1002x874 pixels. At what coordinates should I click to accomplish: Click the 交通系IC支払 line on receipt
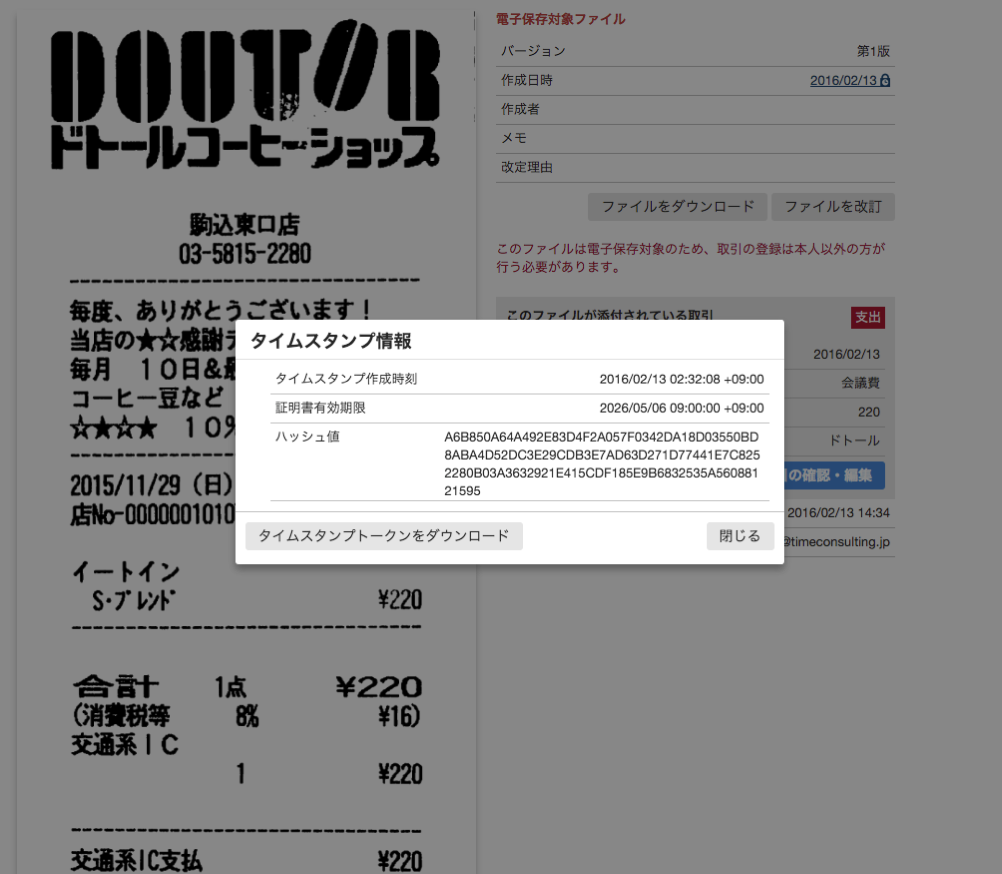click(247, 861)
